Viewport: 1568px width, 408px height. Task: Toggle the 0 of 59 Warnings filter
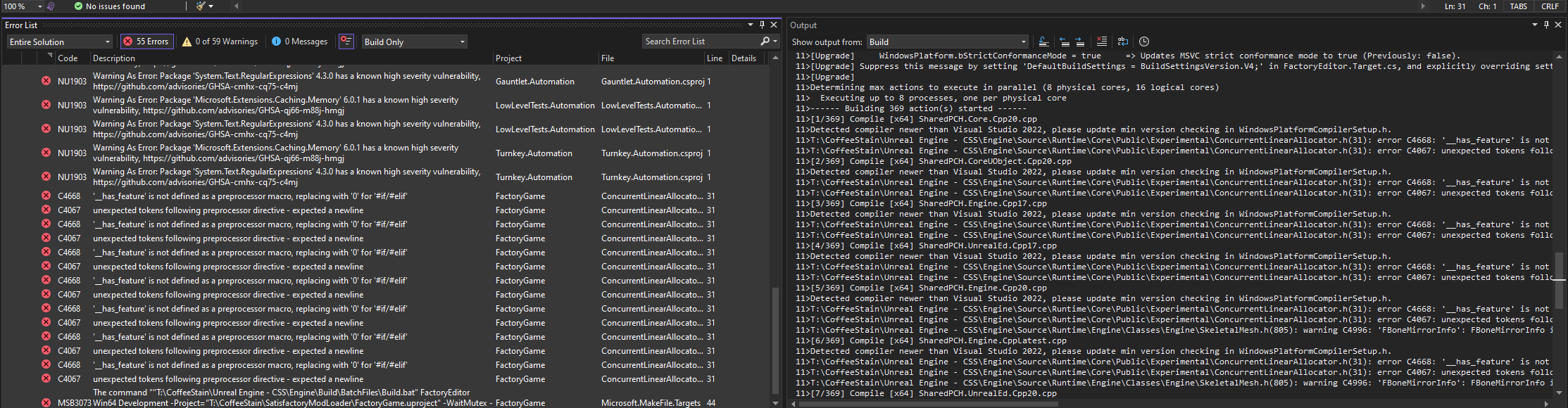220,42
